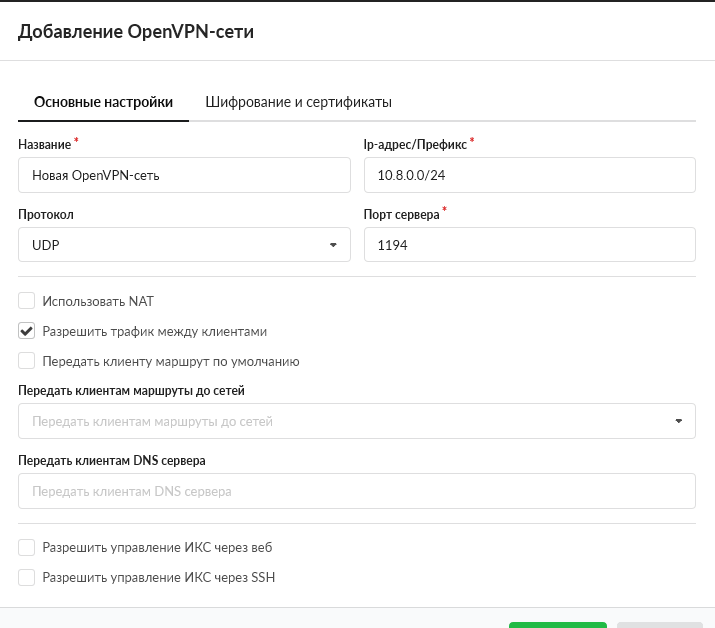
Task: Click the caret arrow of the routes selector
Action: tap(679, 421)
